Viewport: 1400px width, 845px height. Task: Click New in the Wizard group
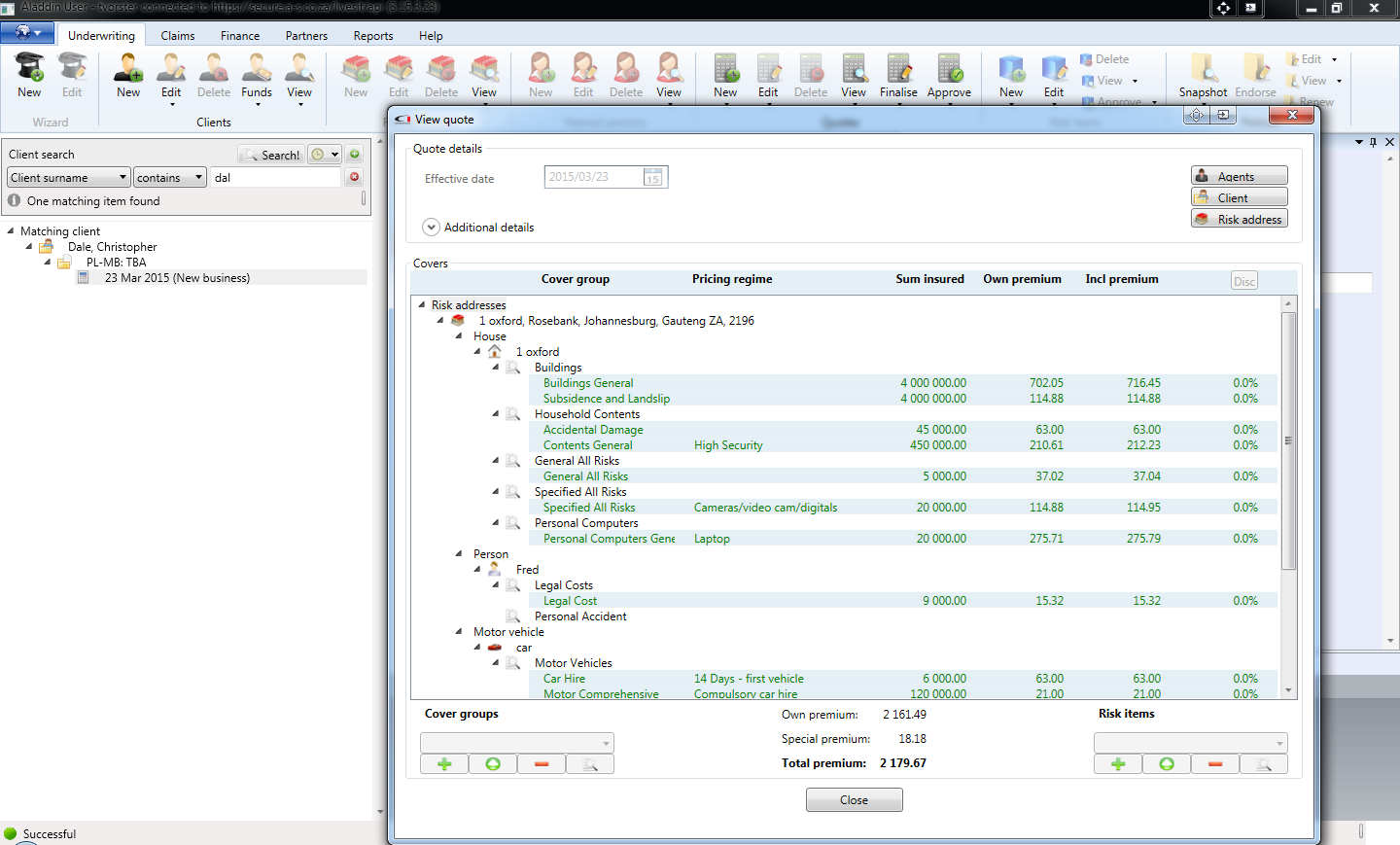pyautogui.click(x=30, y=76)
